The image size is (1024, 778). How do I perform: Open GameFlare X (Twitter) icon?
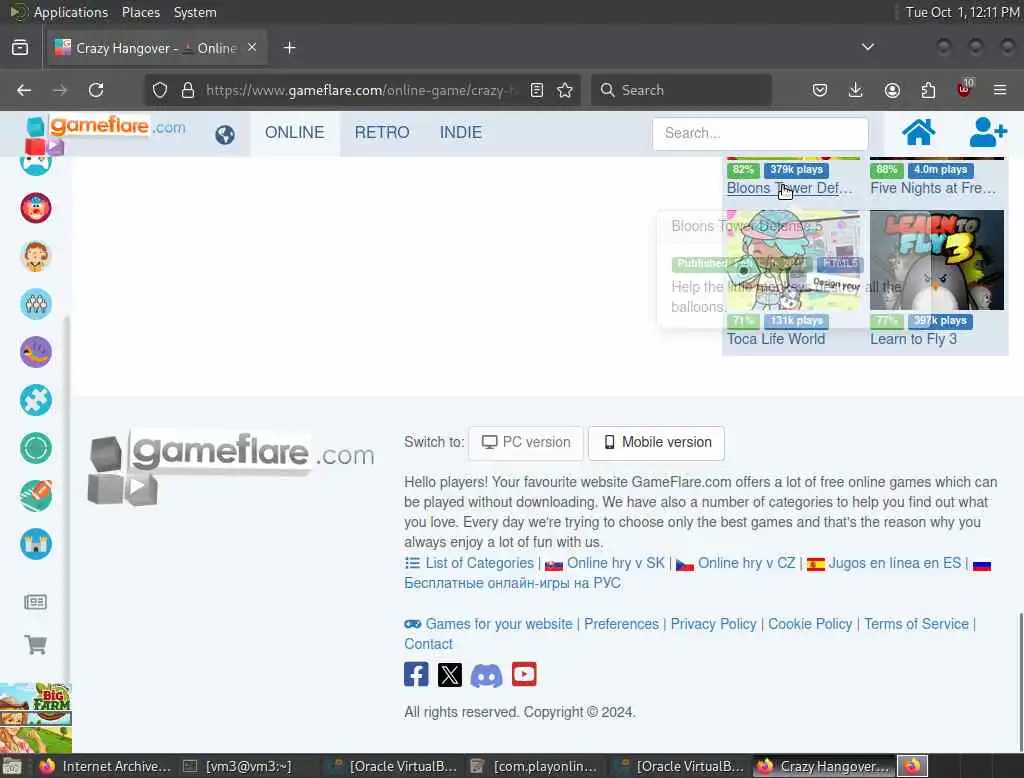pos(450,674)
